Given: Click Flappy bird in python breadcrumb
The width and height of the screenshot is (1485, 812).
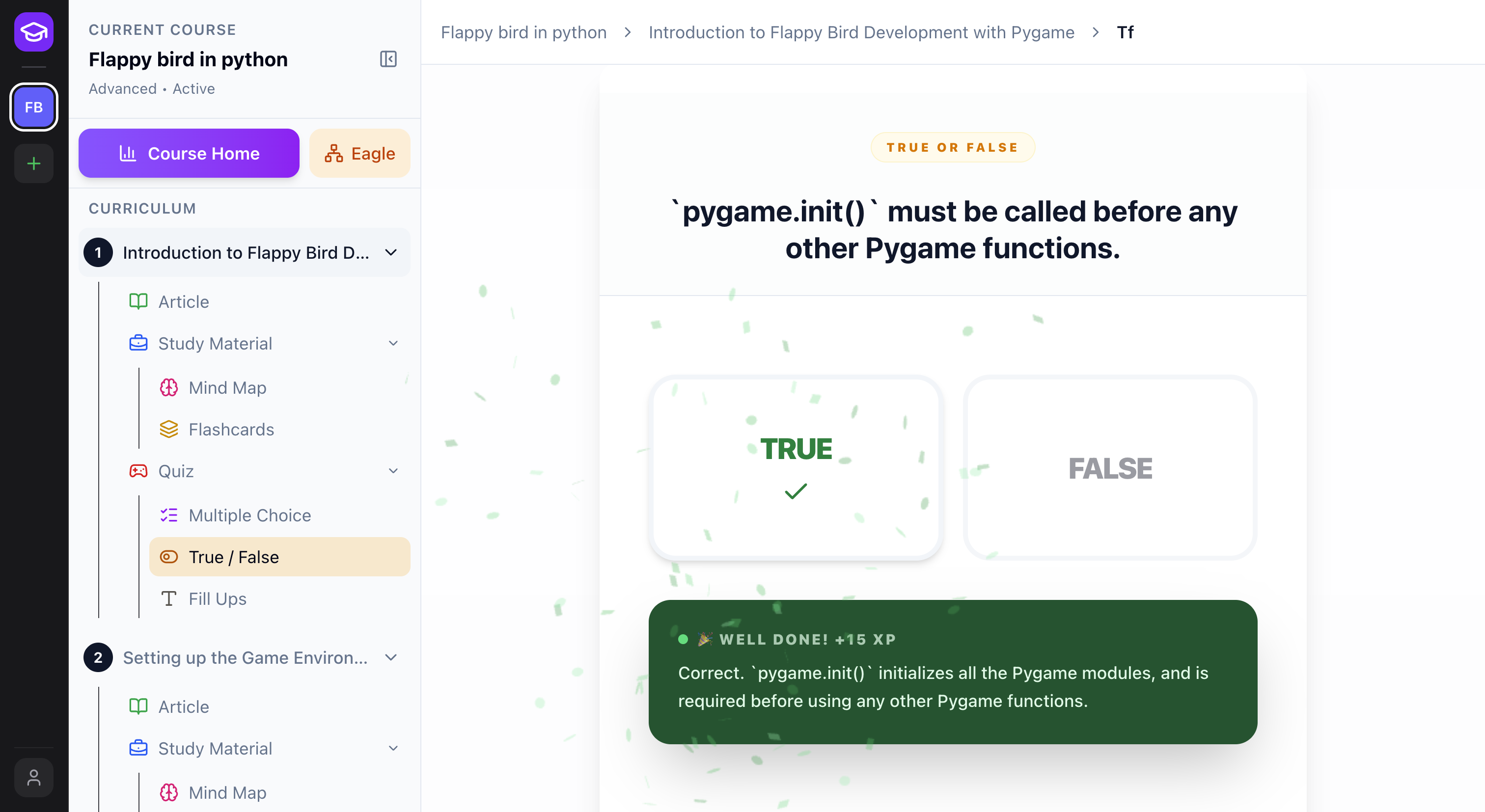Looking at the screenshot, I should click(x=523, y=32).
